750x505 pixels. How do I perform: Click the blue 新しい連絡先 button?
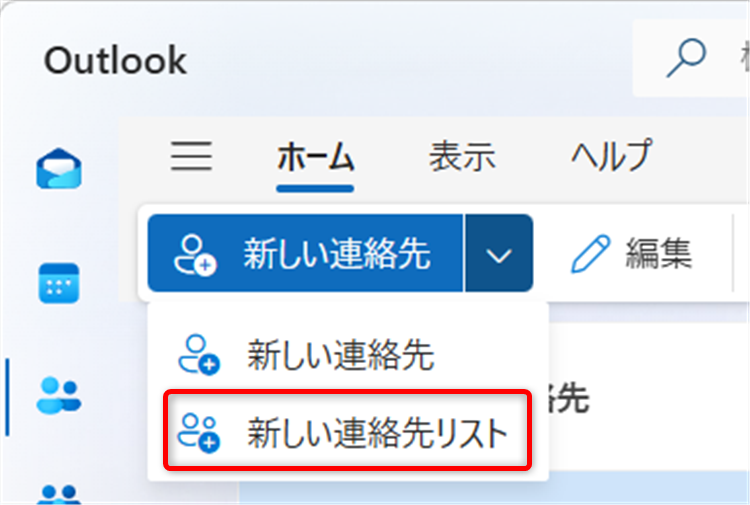(305, 253)
